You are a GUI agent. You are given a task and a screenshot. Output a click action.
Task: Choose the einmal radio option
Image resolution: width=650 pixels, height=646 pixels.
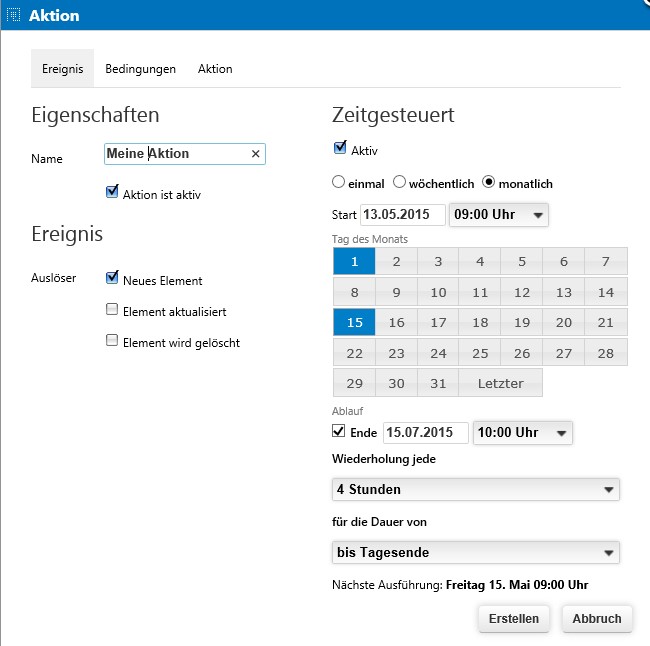tap(338, 182)
